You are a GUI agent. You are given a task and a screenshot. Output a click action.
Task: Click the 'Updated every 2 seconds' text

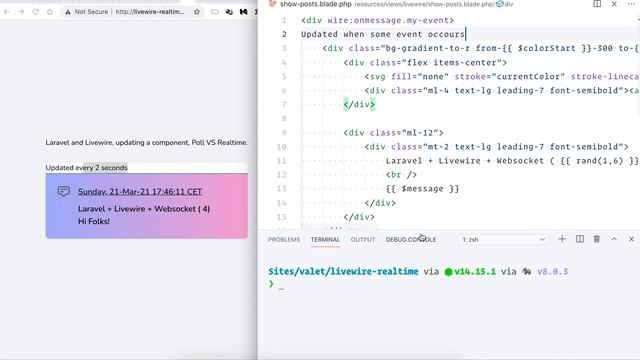pos(87,168)
